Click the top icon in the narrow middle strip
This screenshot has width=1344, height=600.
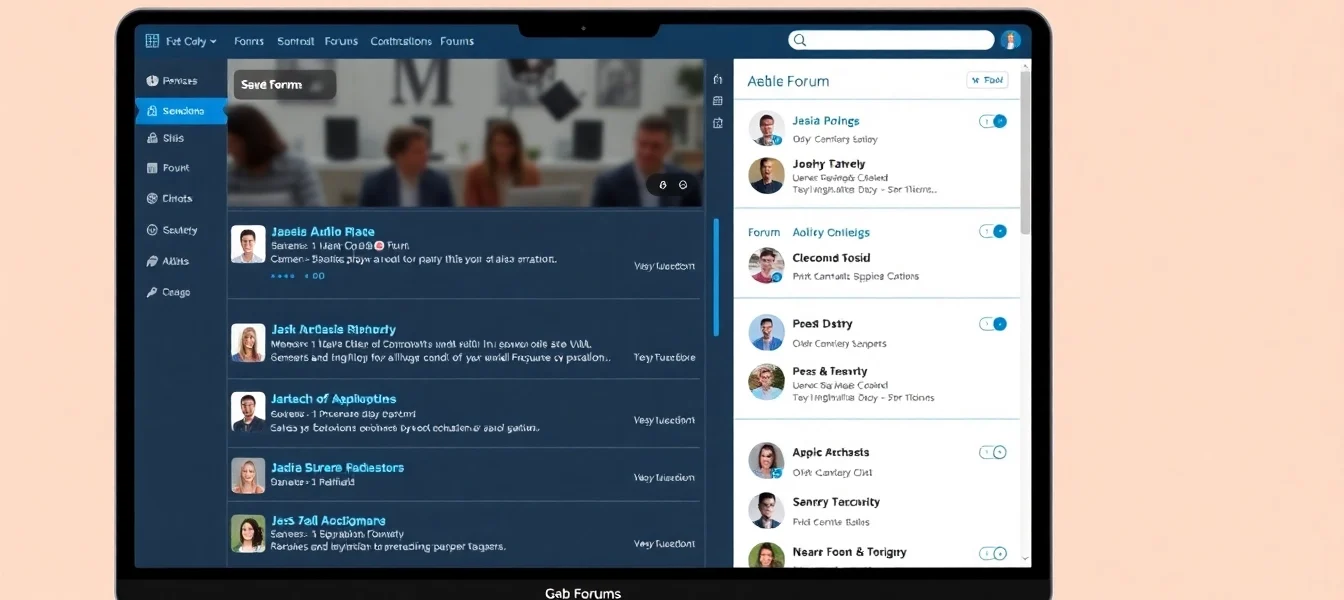pyautogui.click(x=718, y=79)
